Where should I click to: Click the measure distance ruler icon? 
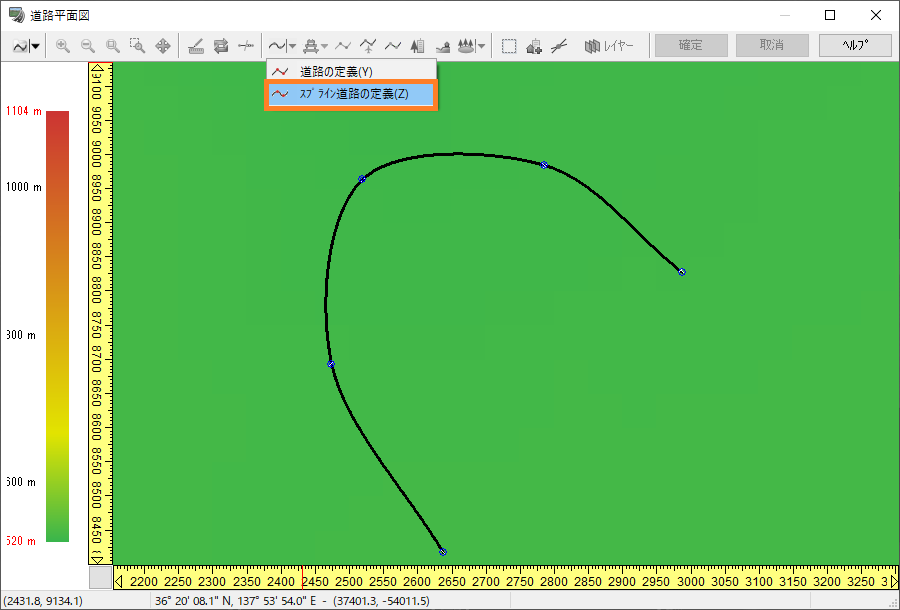click(x=196, y=46)
